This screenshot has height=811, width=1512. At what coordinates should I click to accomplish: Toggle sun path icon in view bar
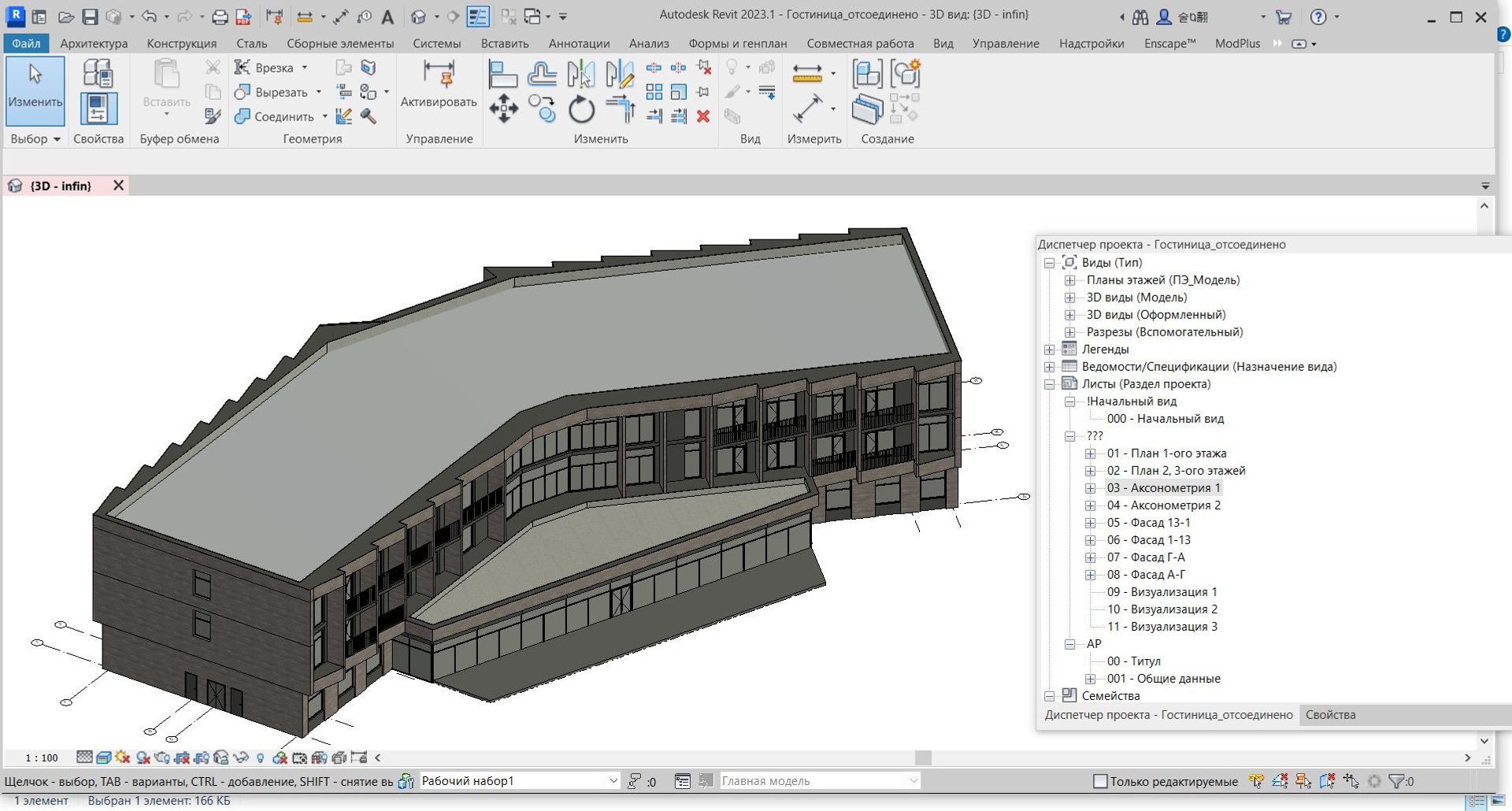[x=122, y=757]
